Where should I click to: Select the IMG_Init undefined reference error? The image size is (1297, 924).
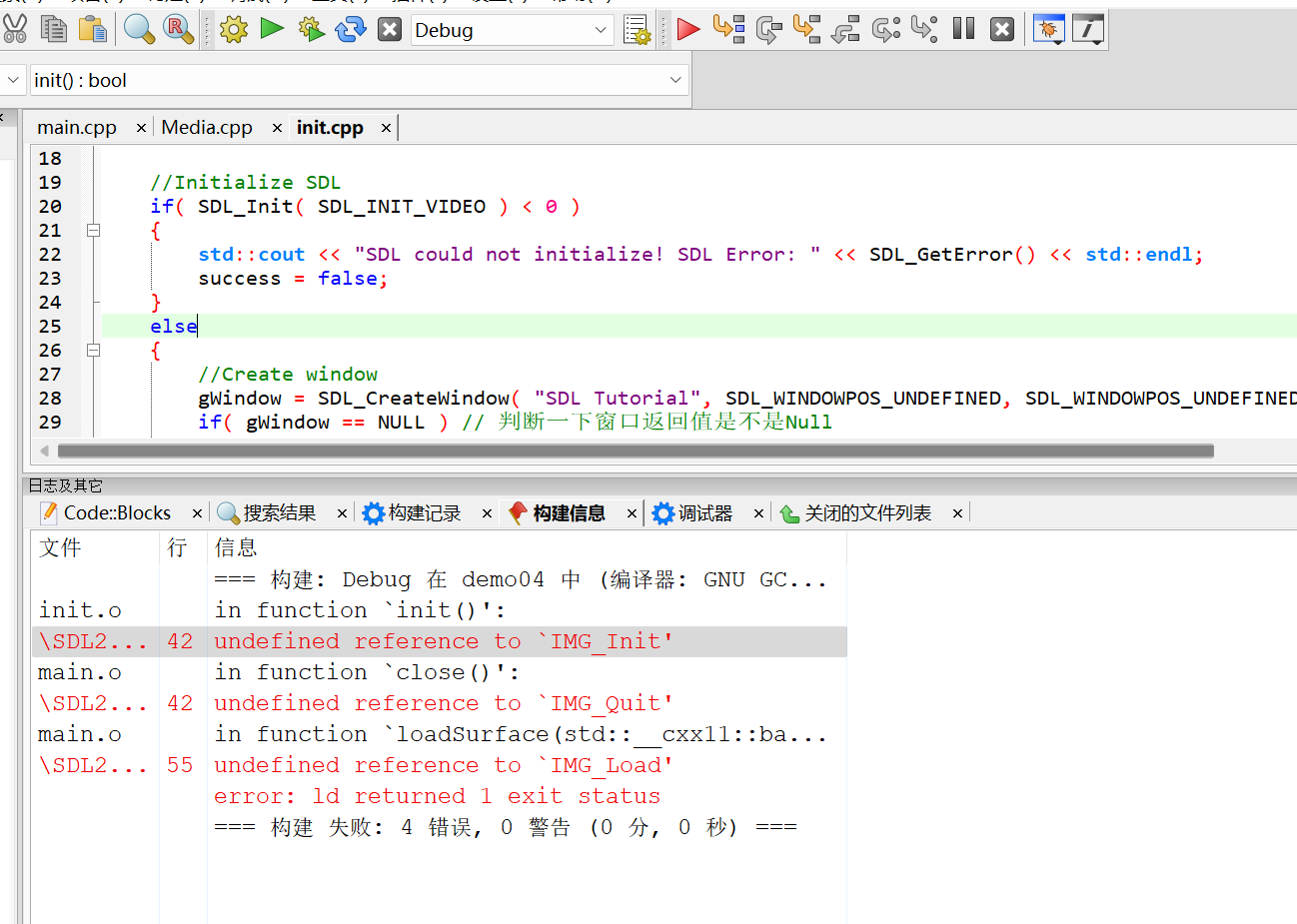click(x=440, y=641)
